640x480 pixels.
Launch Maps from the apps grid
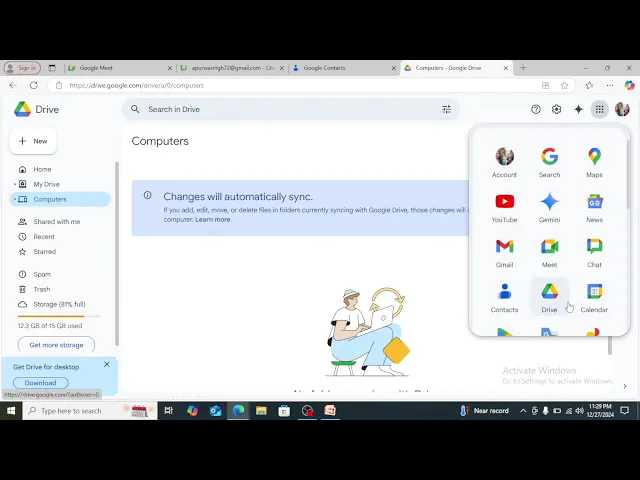[x=594, y=162]
